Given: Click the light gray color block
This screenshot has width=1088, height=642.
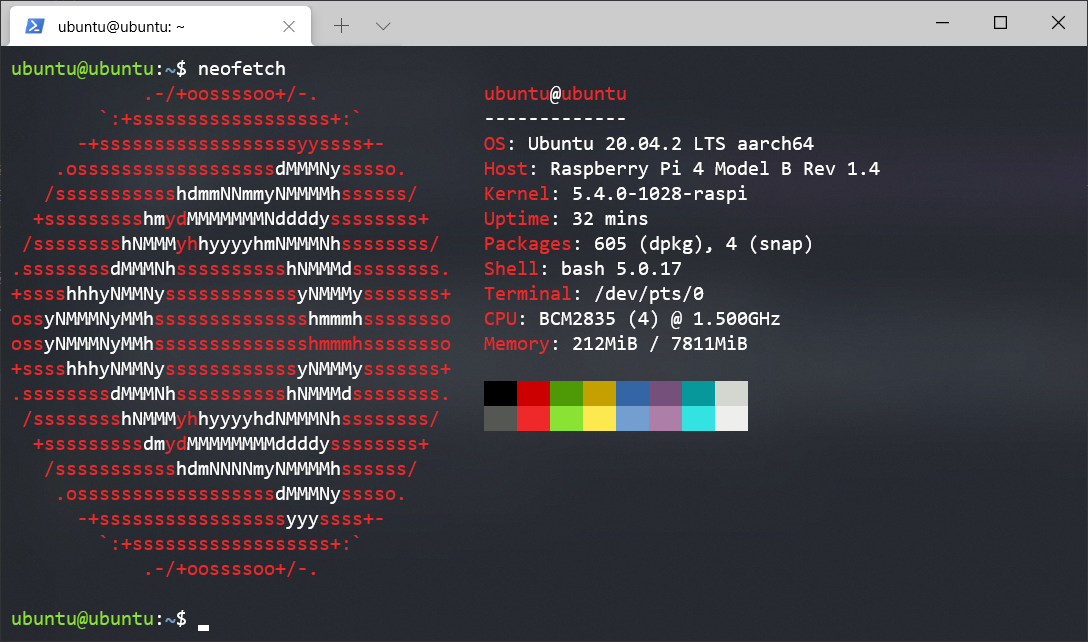Looking at the screenshot, I should coord(731,394).
